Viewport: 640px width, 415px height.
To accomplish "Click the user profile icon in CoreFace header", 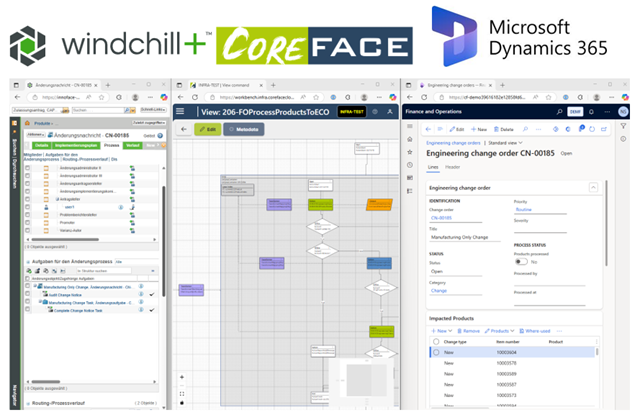I will [x=390, y=111].
